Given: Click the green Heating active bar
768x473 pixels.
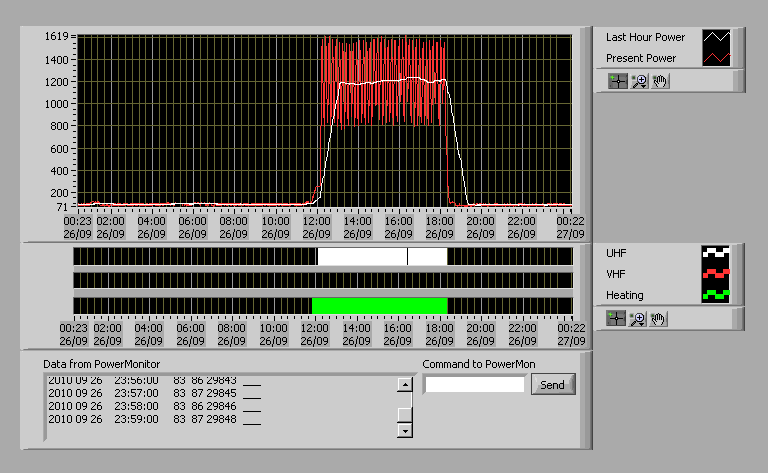Looking at the screenshot, I should click(379, 305).
